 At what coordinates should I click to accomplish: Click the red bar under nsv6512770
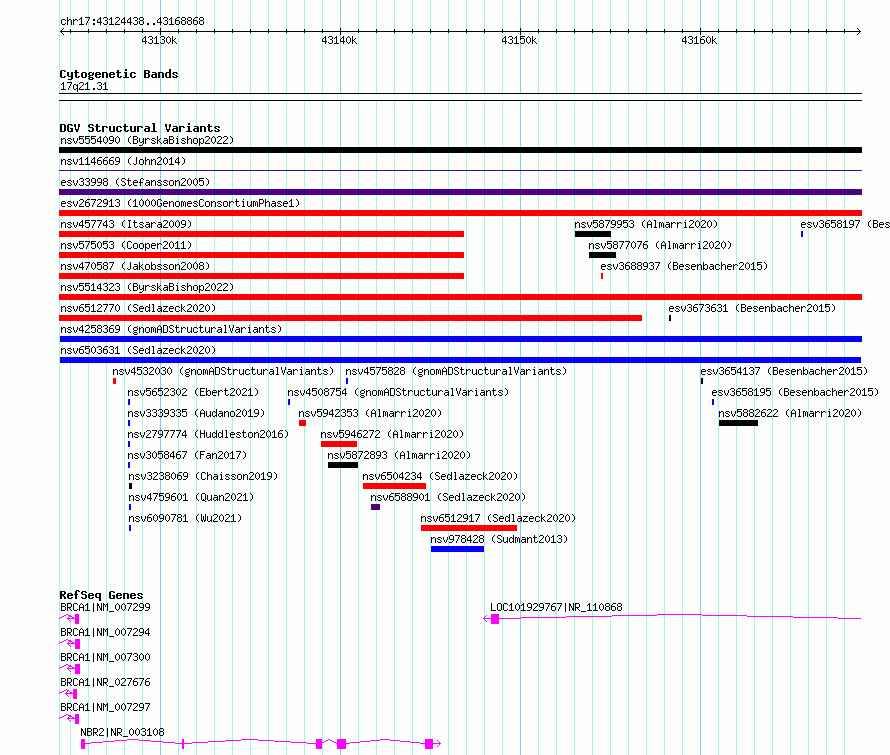point(351,318)
